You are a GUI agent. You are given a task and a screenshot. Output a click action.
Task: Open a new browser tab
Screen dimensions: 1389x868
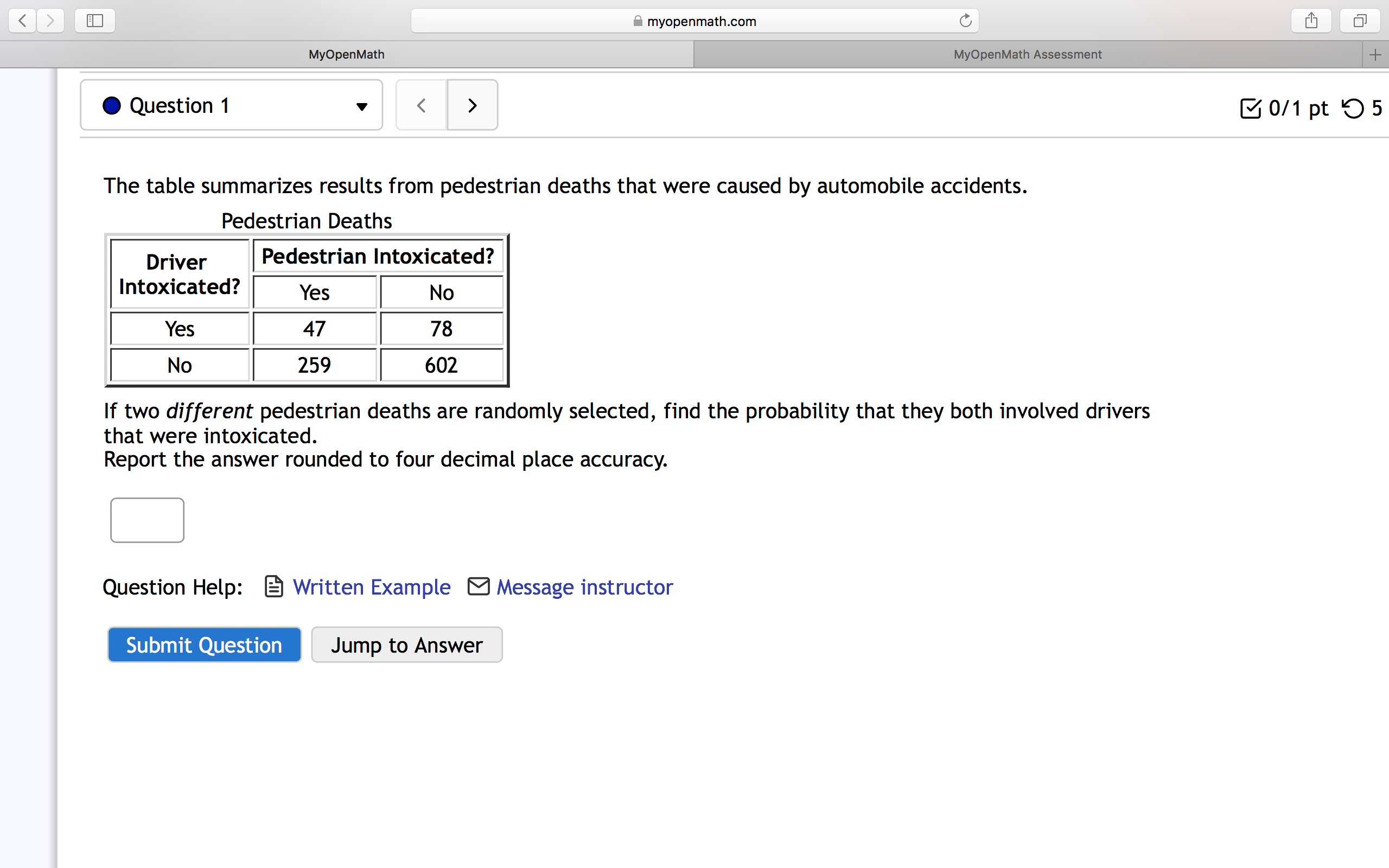point(1376,54)
